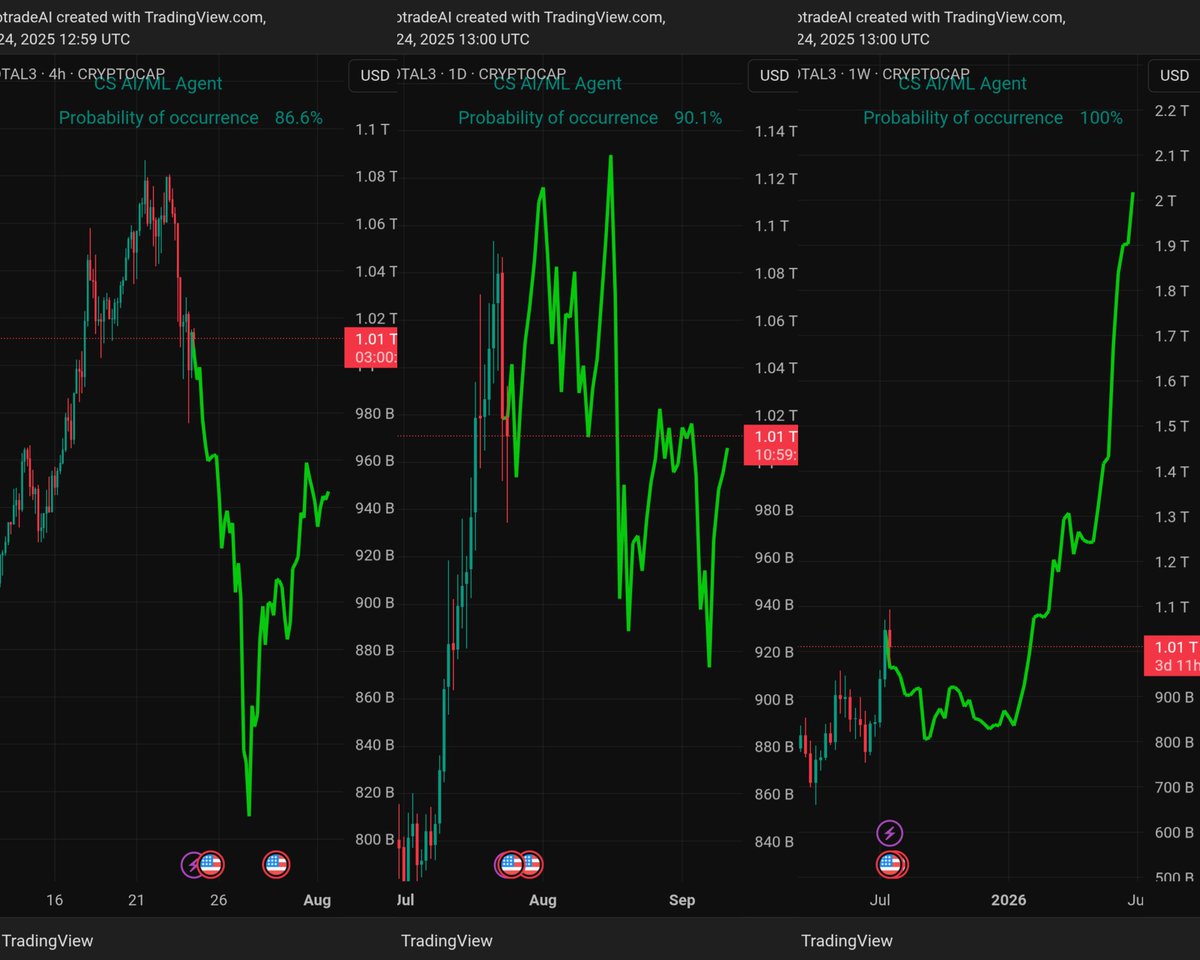This screenshot has width=1200, height=960.
Task: Click the red 1.01 T price label on the daily chart
Action: point(770,444)
